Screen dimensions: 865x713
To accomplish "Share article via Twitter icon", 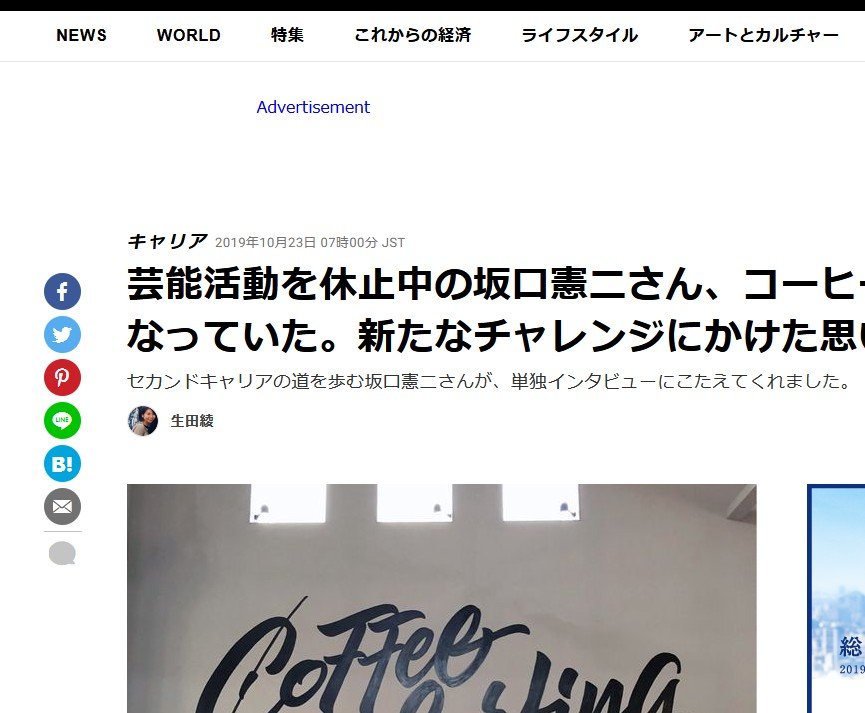I will (62, 334).
